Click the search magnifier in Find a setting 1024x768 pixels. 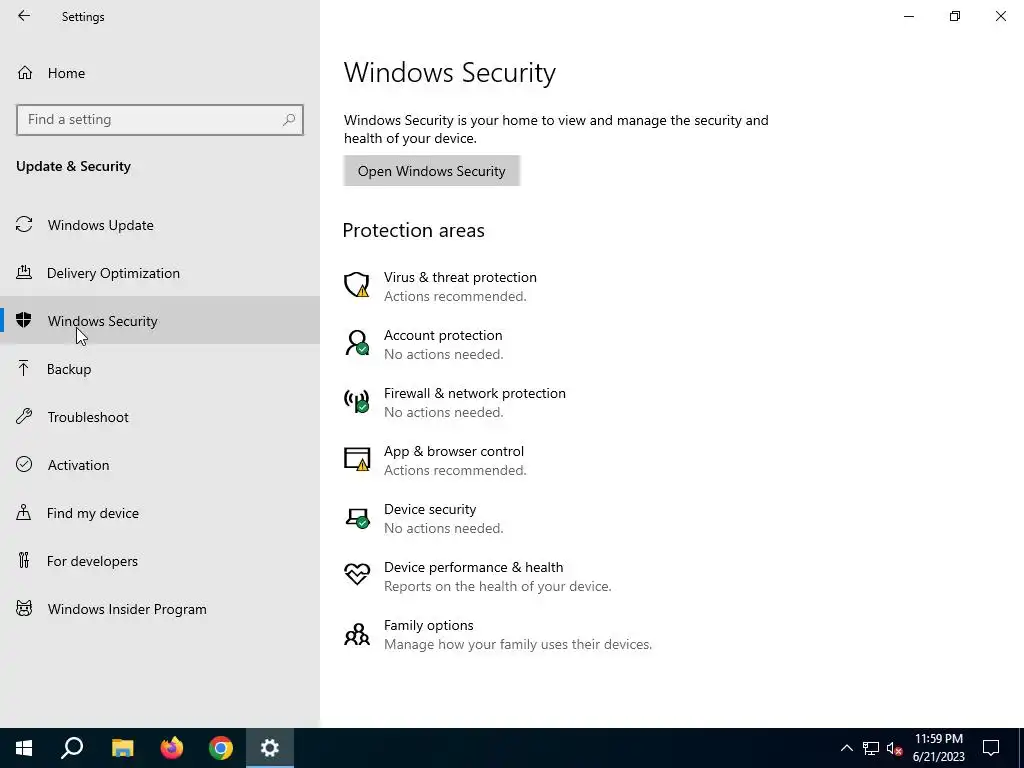(289, 120)
